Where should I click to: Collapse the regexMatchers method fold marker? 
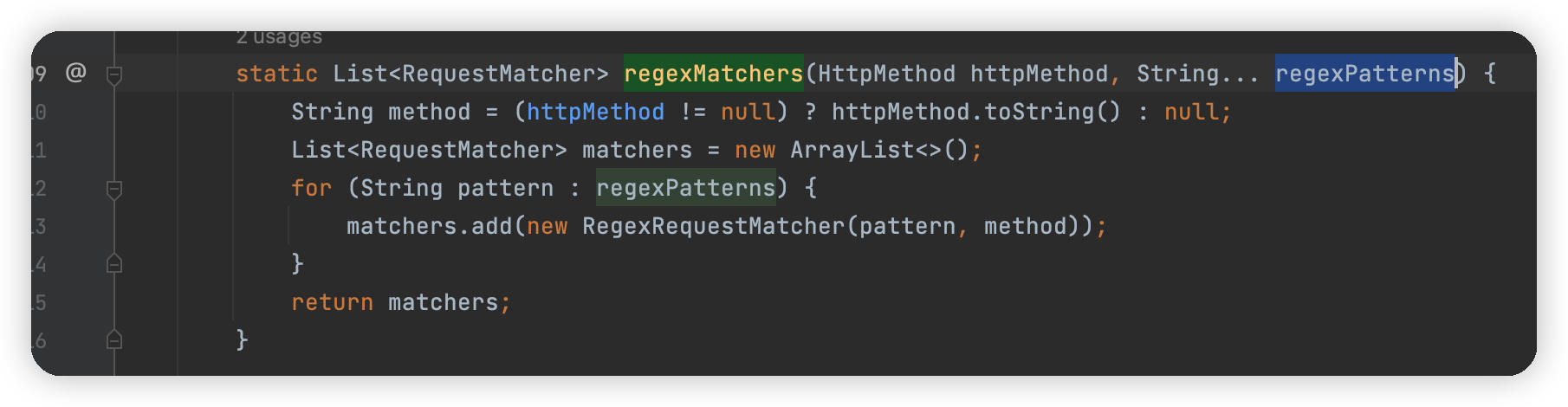[113, 75]
